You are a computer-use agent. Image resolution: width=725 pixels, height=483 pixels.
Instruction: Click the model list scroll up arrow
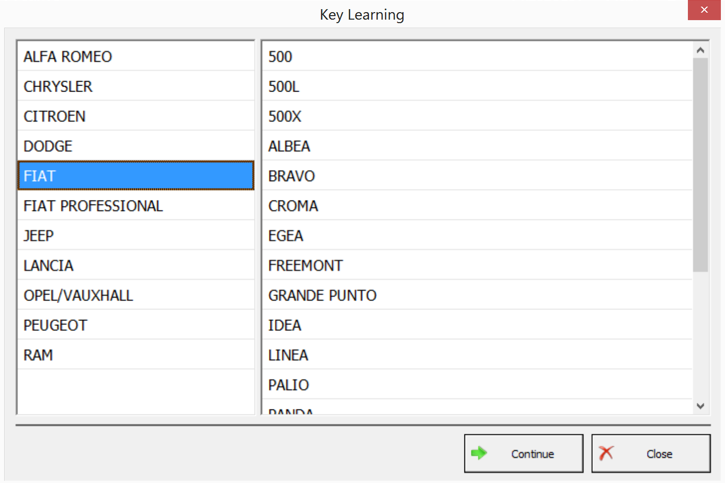coord(700,50)
